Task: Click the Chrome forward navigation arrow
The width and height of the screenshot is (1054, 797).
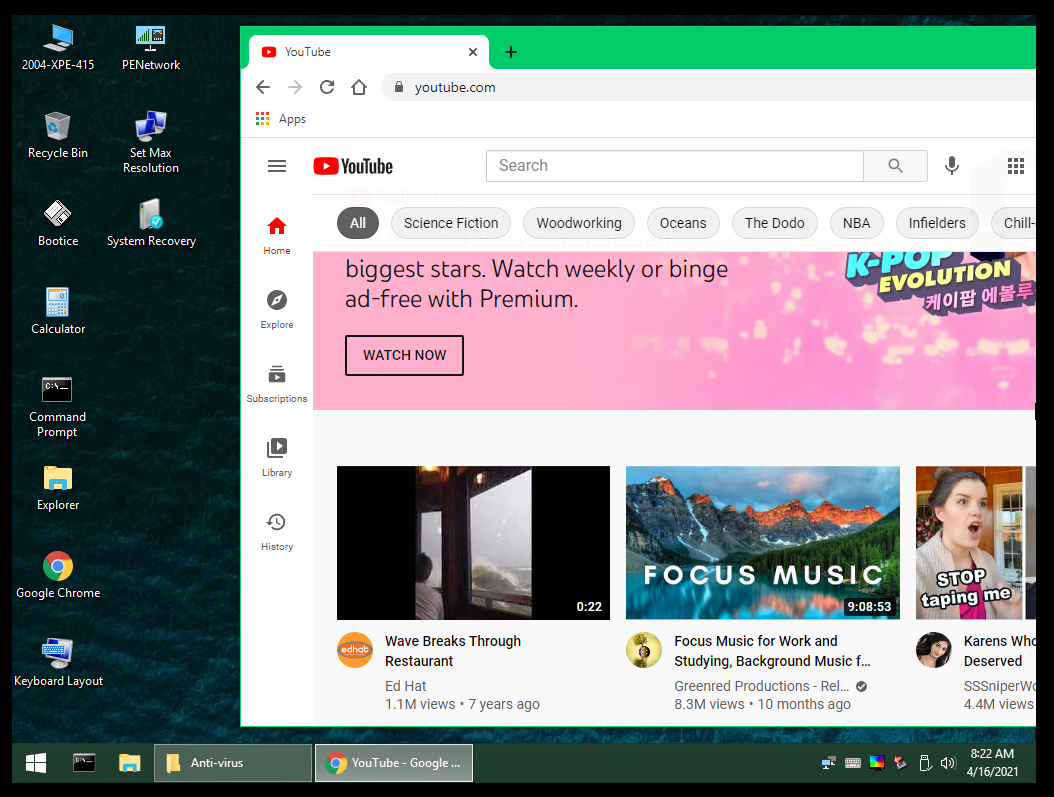Action: pyautogui.click(x=294, y=87)
